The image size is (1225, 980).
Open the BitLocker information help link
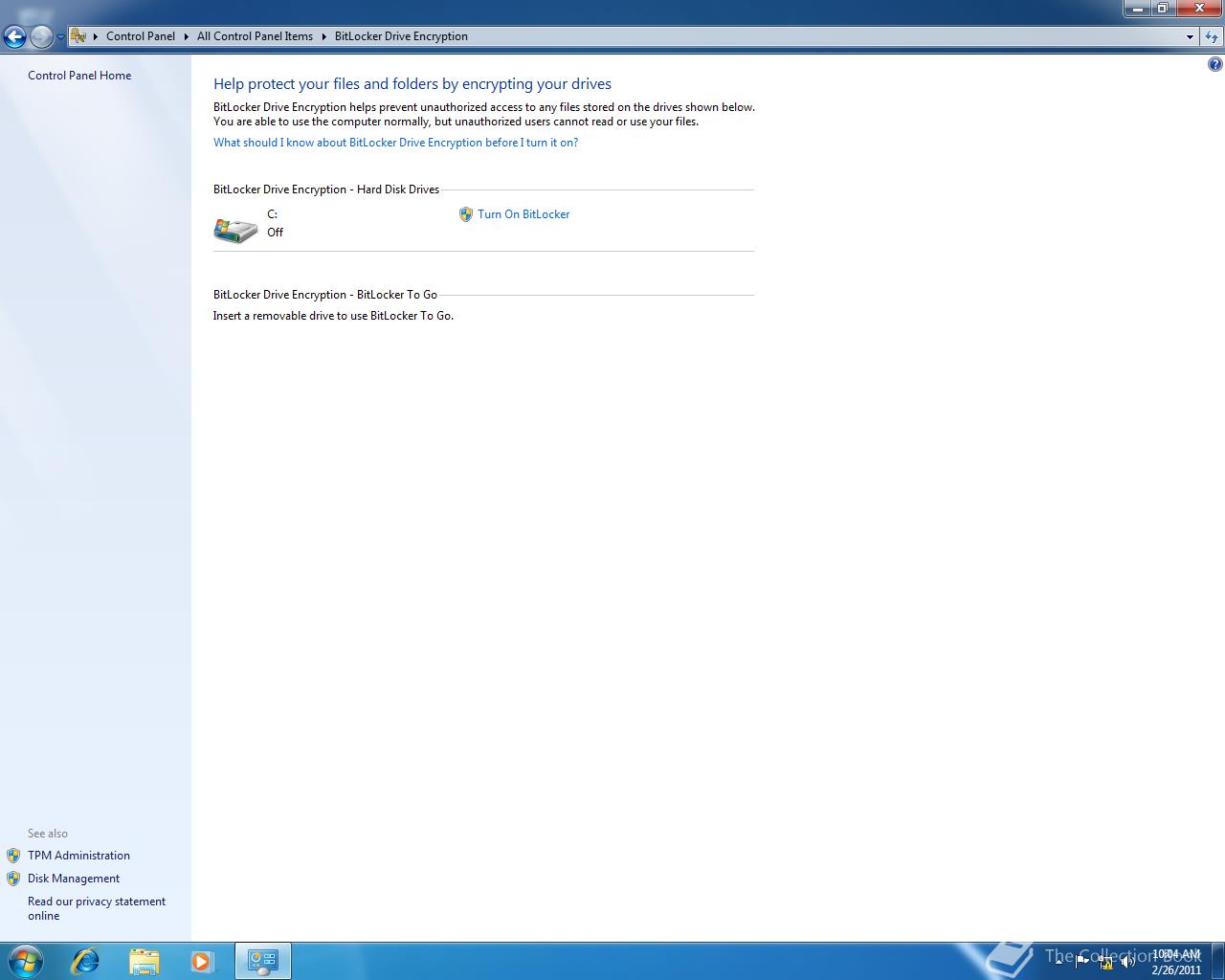click(x=395, y=142)
